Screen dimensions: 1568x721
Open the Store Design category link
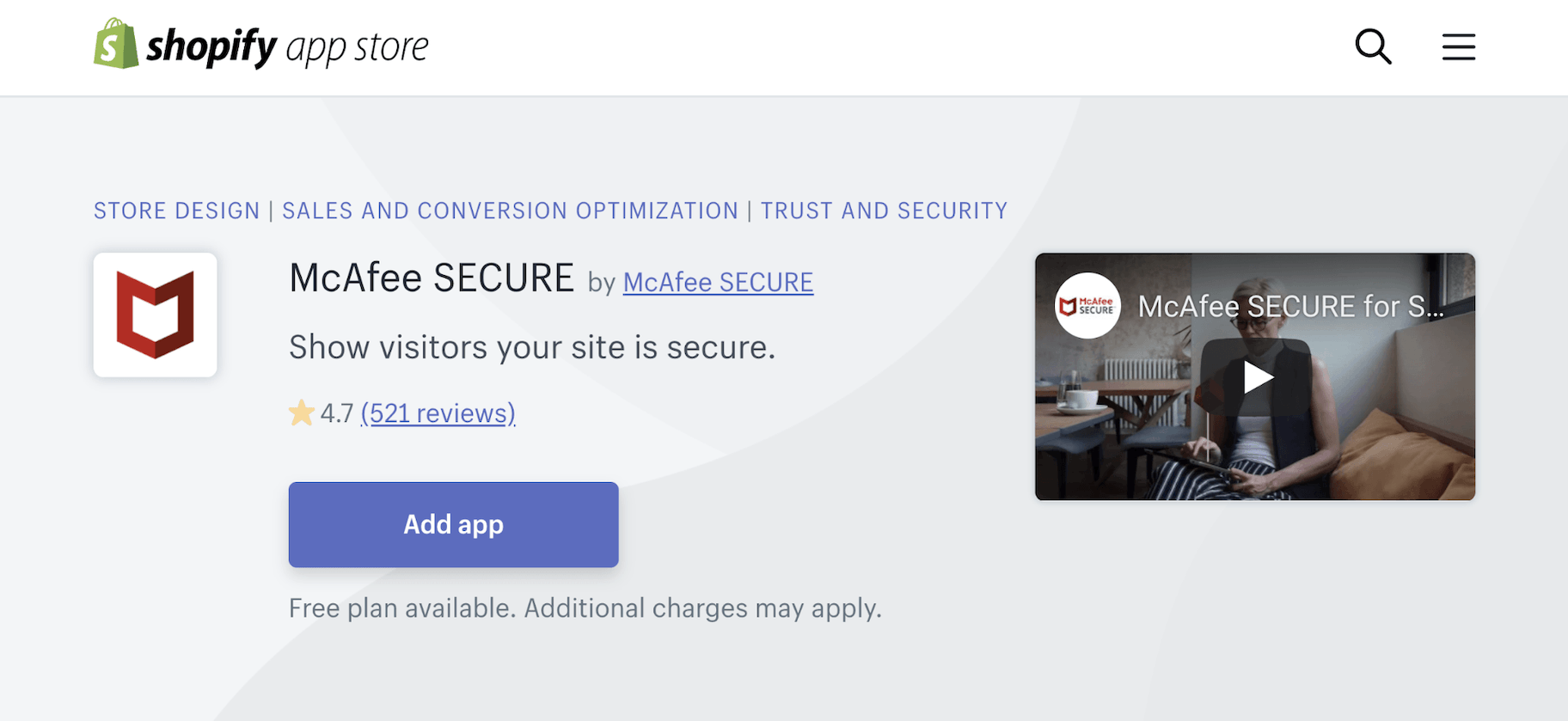(x=176, y=211)
